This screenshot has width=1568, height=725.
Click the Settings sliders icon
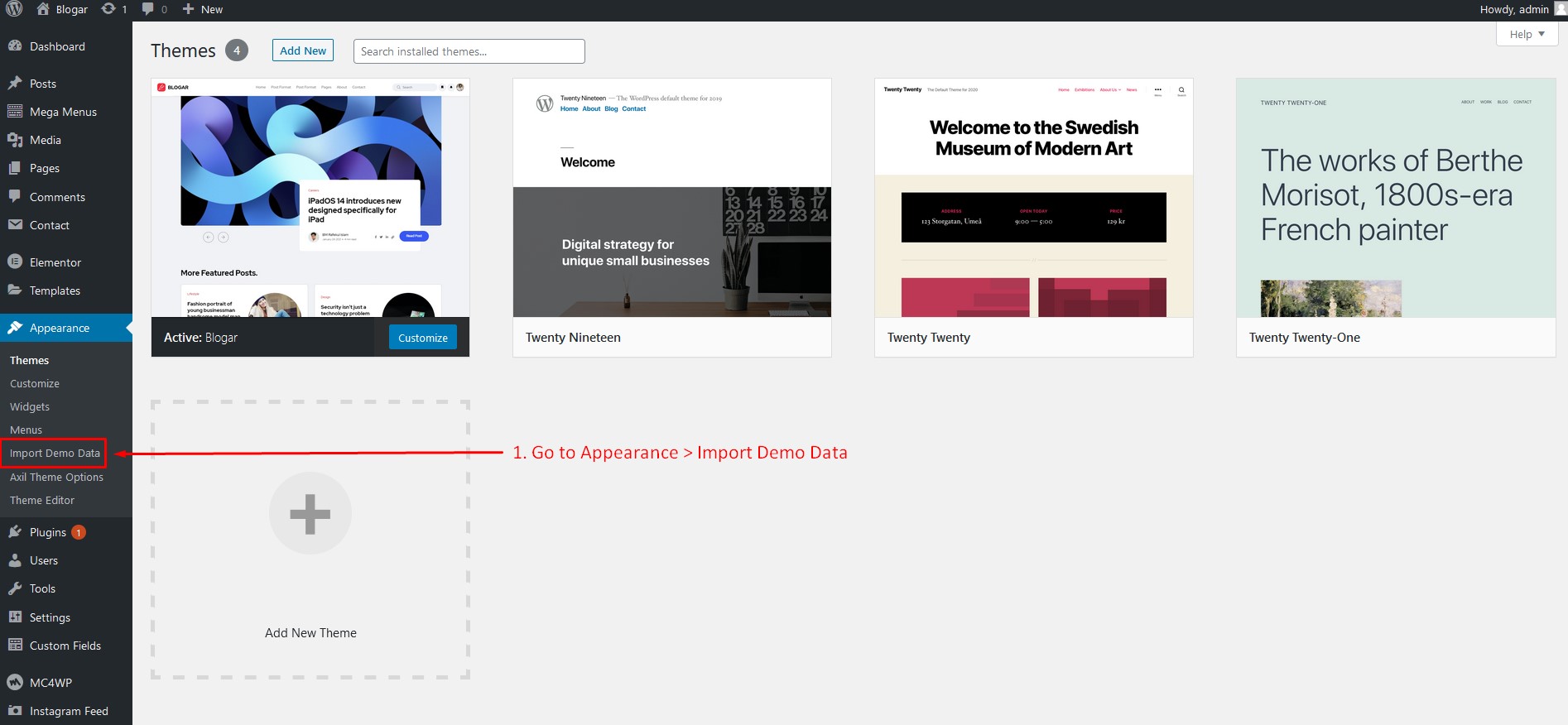[15, 617]
